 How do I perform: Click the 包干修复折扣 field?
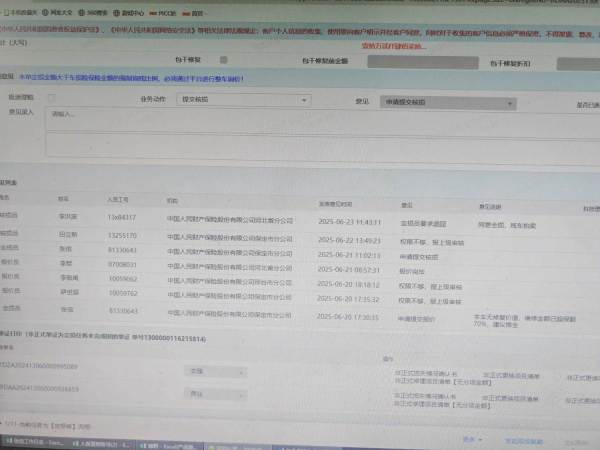point(578,64)
